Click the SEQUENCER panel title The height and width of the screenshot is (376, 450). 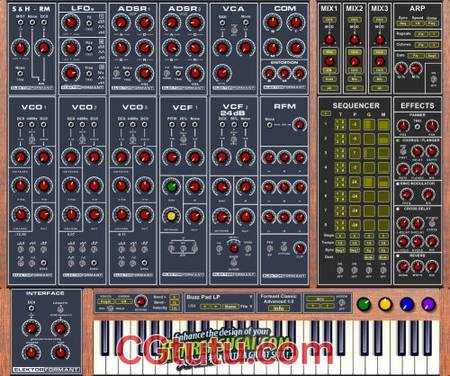[x=356, y=106]
